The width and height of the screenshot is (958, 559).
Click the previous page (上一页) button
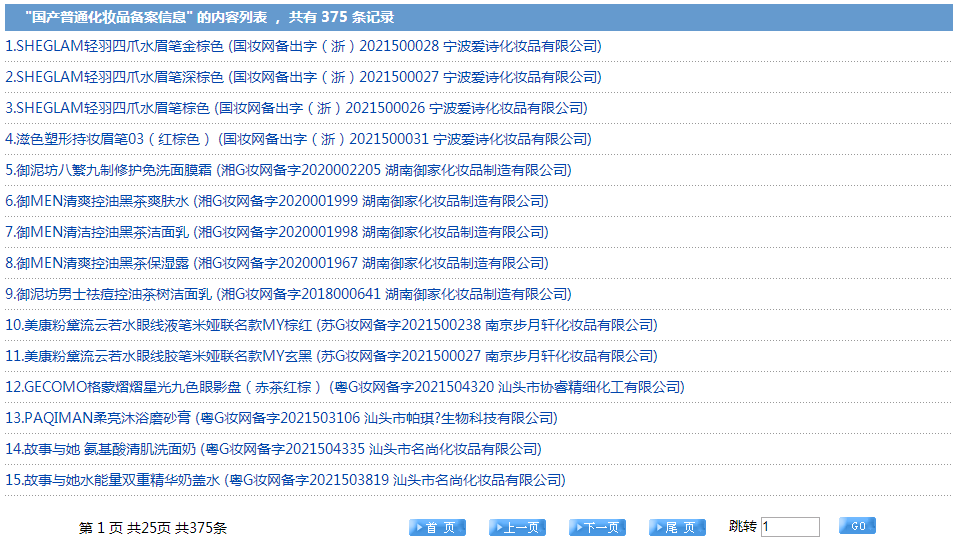(x=517, y=527)
